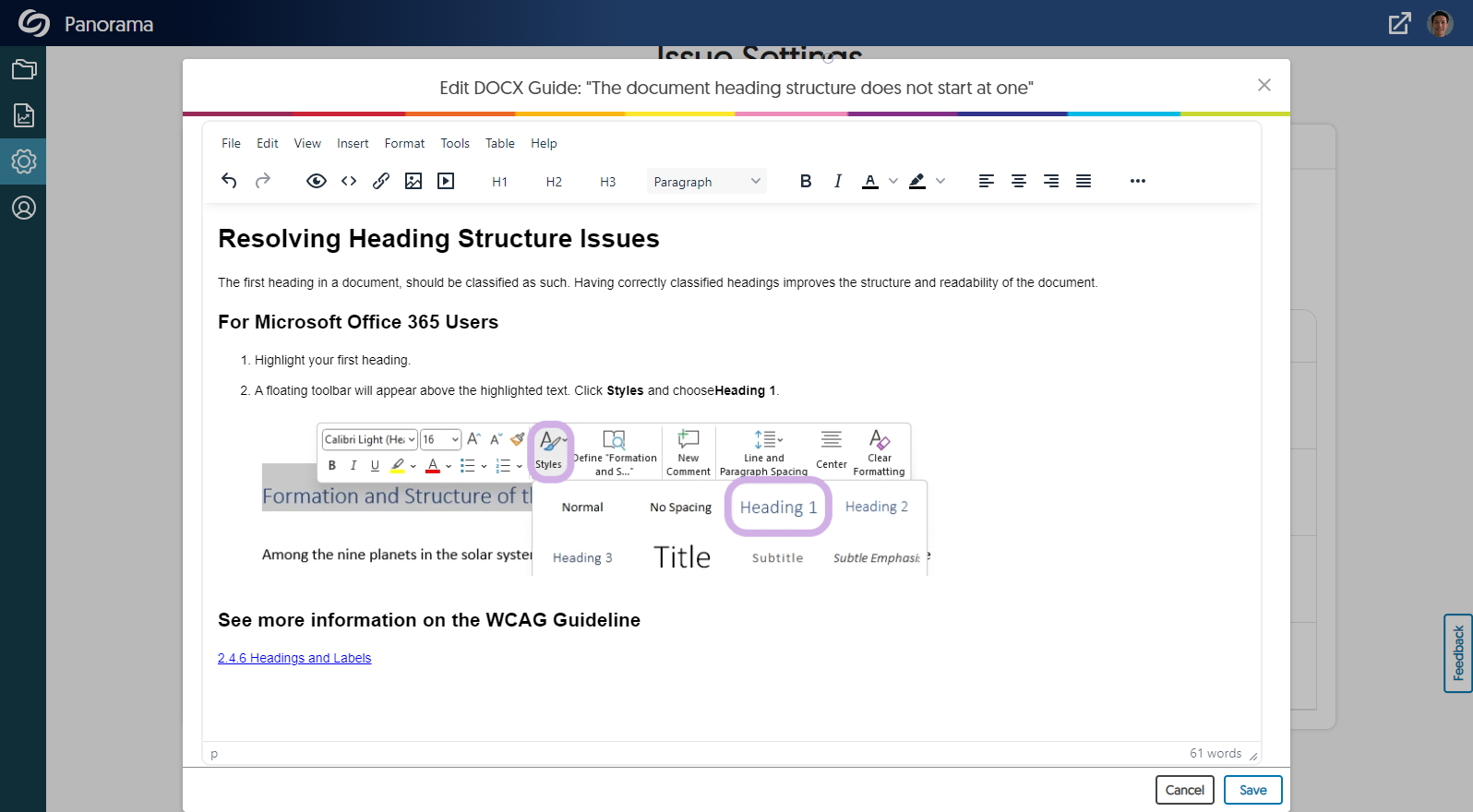
Task: Open source code view icon
Action: click(349, 181)
